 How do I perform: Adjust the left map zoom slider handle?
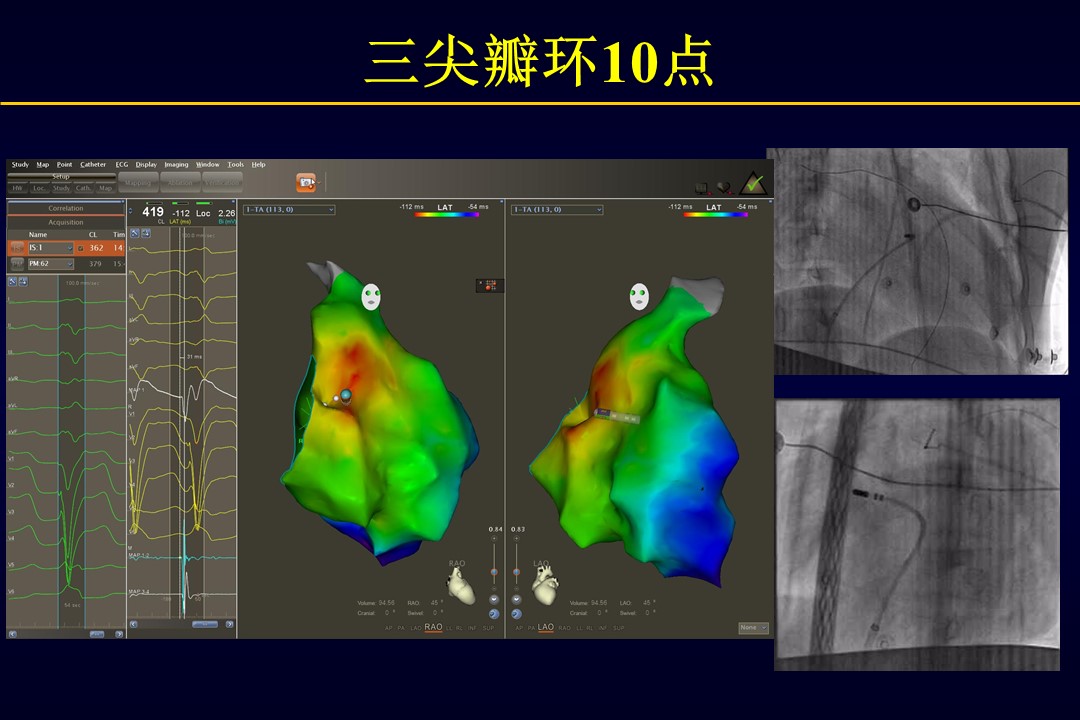tap(494, 573)
